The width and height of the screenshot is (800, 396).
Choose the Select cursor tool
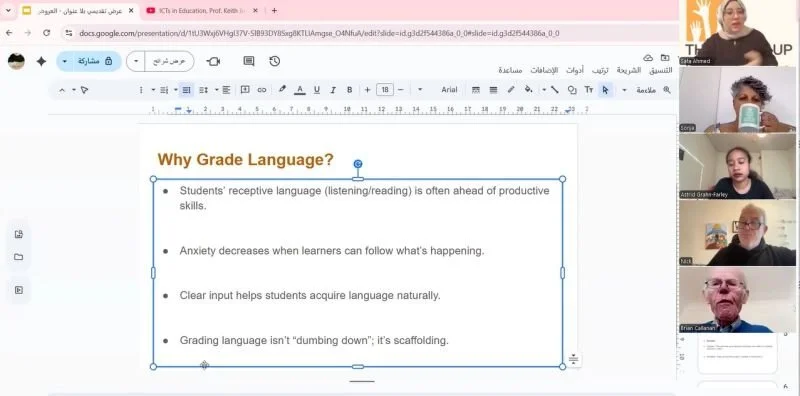coord(605,90)
